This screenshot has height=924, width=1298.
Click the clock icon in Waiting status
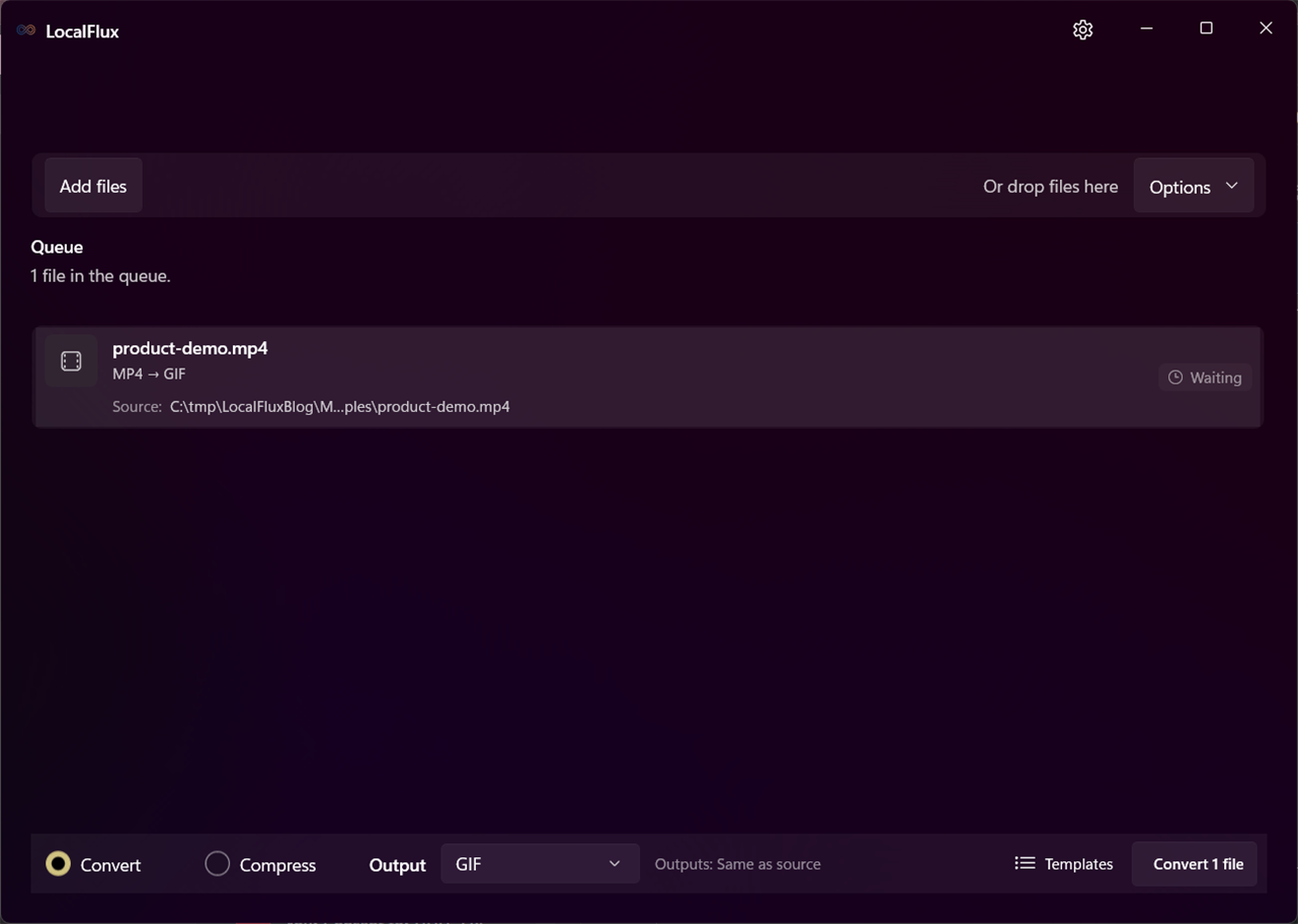click(x=1175, y=376)
